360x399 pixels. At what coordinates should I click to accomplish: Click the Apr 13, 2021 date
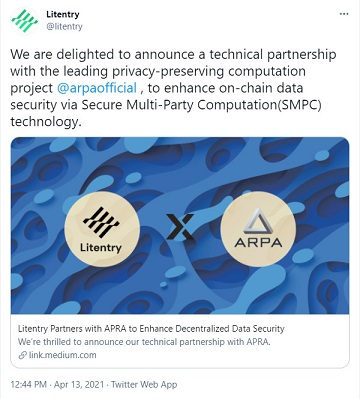coord(79,384)
